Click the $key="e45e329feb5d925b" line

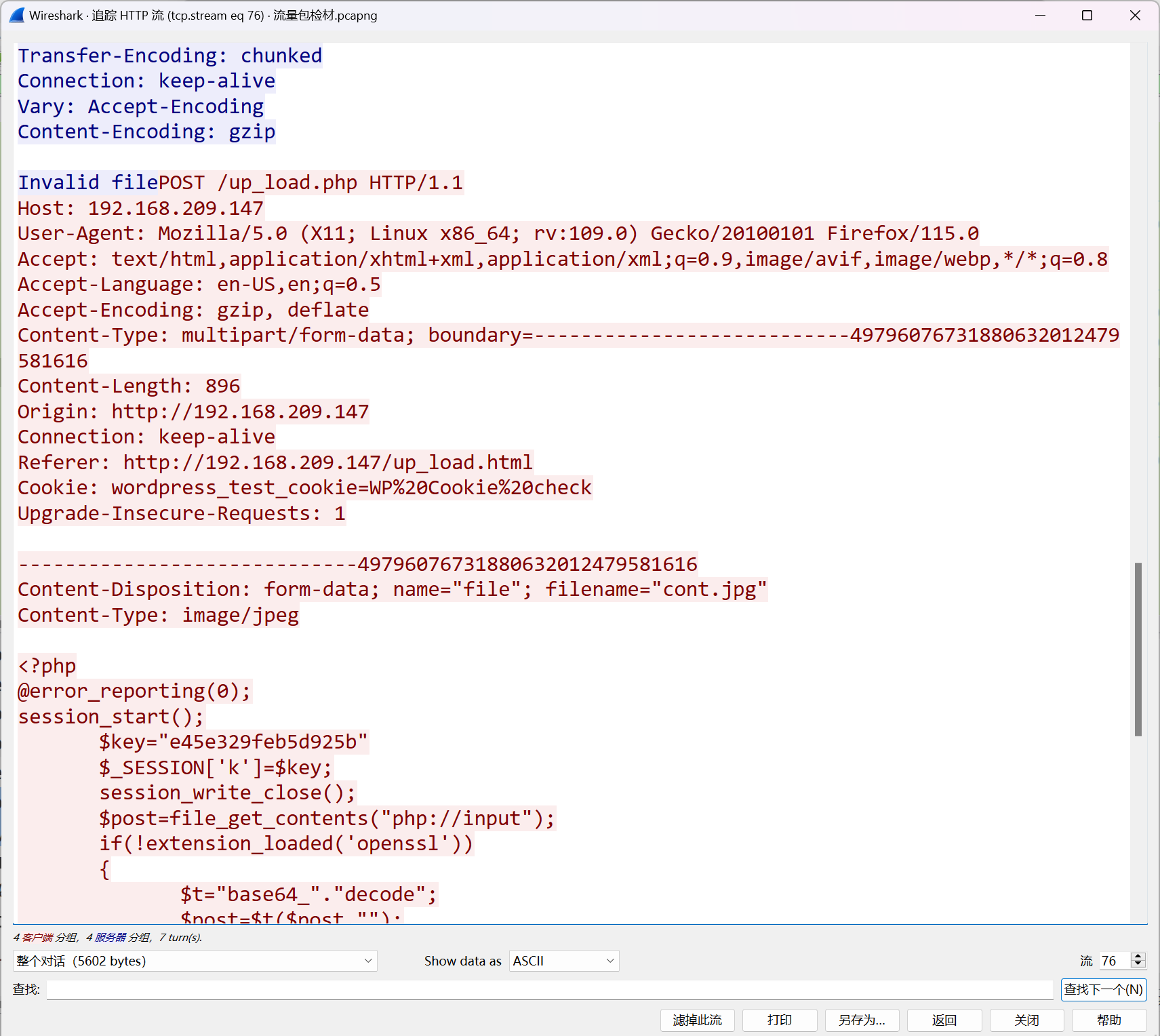click(233, 742)
